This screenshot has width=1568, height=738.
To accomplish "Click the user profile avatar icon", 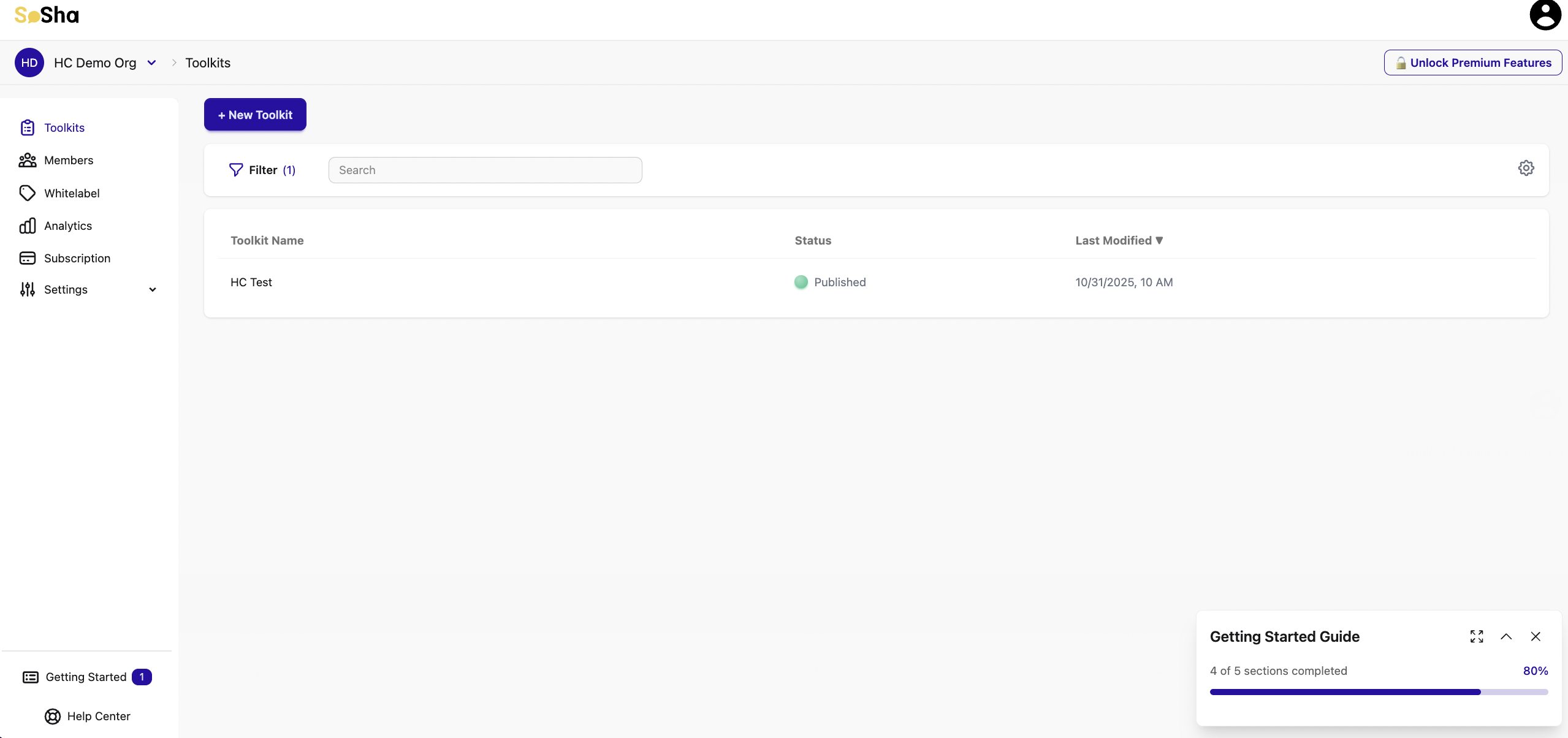I will coord(1545,15).
